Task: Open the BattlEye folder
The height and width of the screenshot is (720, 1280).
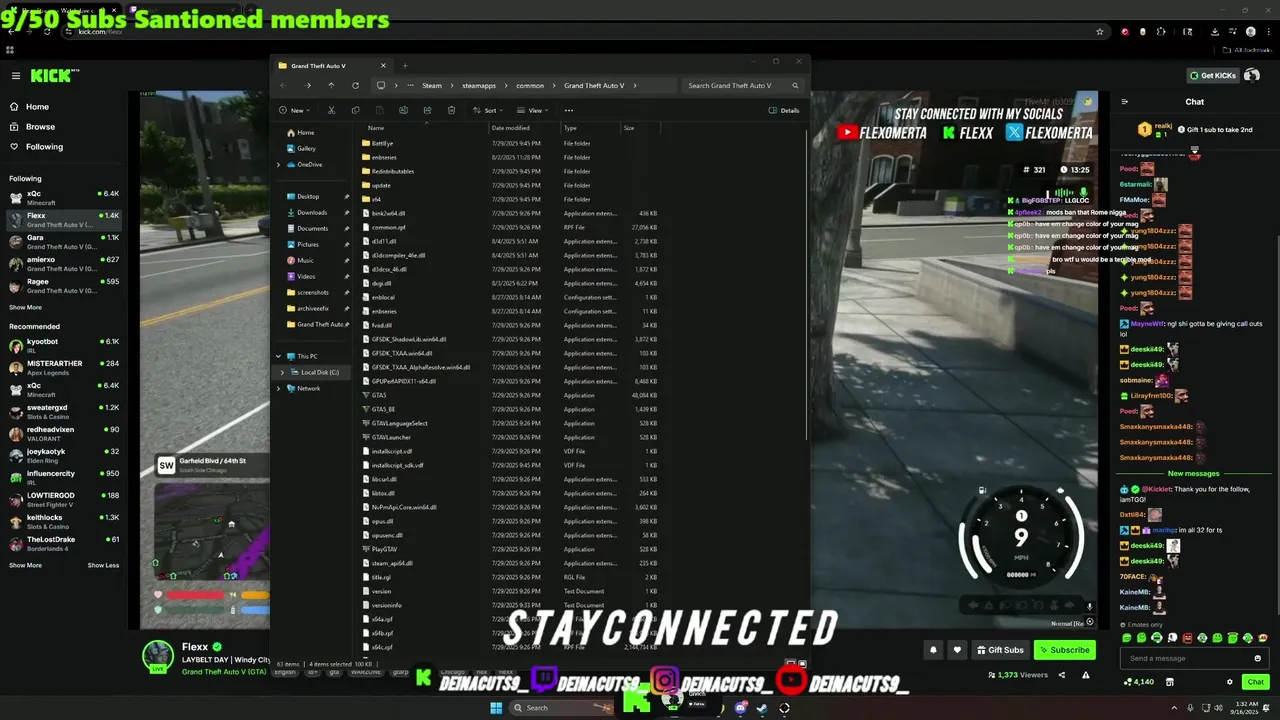Action: 382,143
